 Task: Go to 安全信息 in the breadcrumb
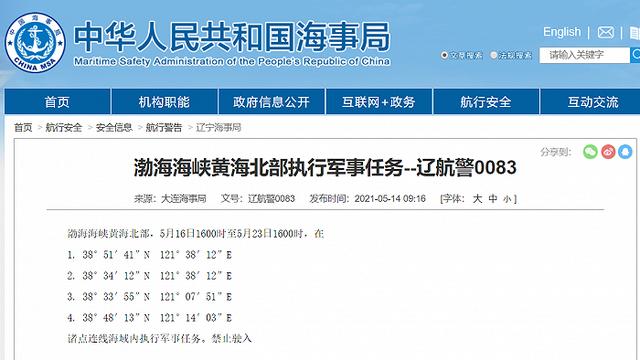point(114,127)
